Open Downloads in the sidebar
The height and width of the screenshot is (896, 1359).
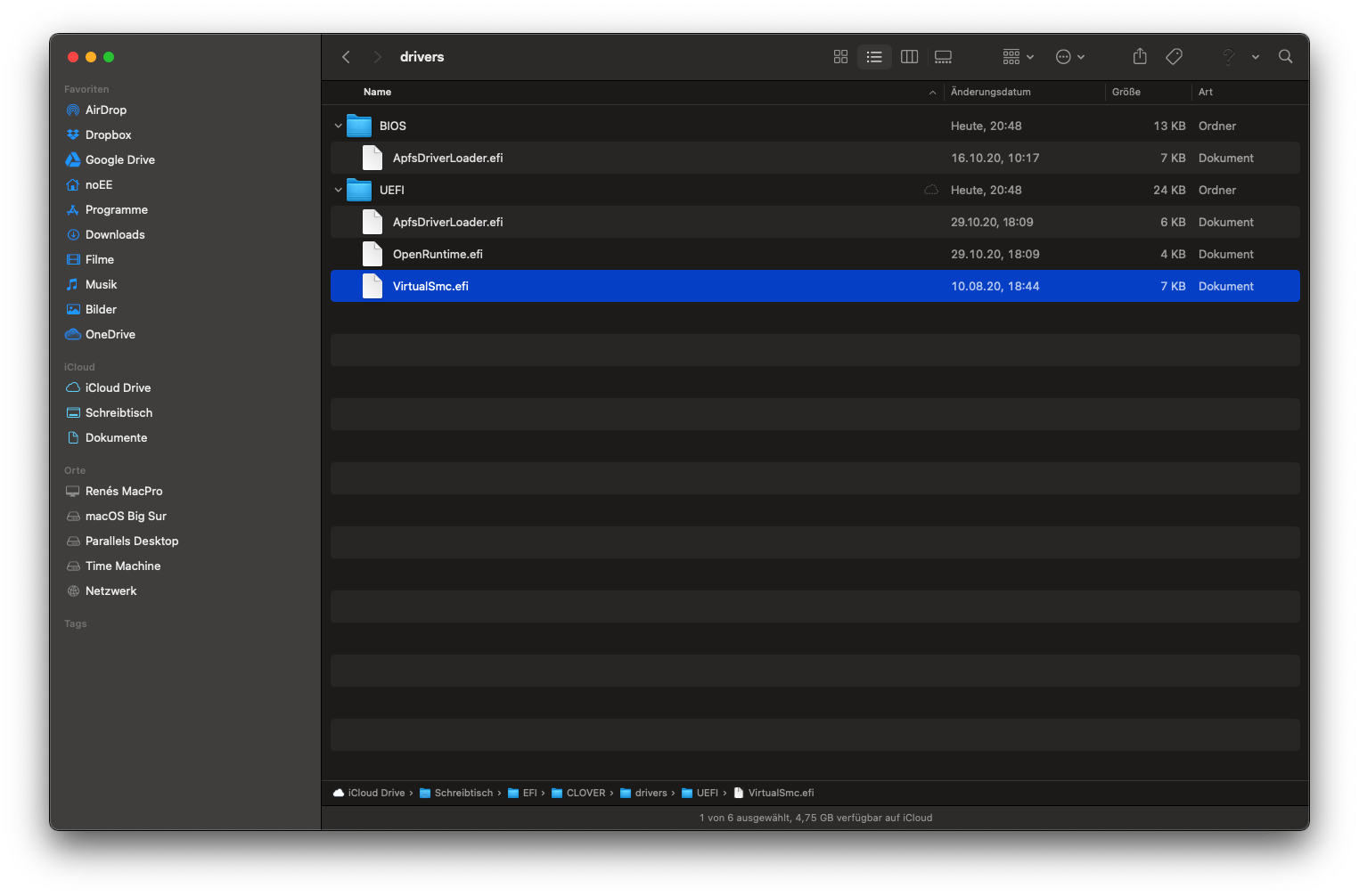click(x=115, y=234)
